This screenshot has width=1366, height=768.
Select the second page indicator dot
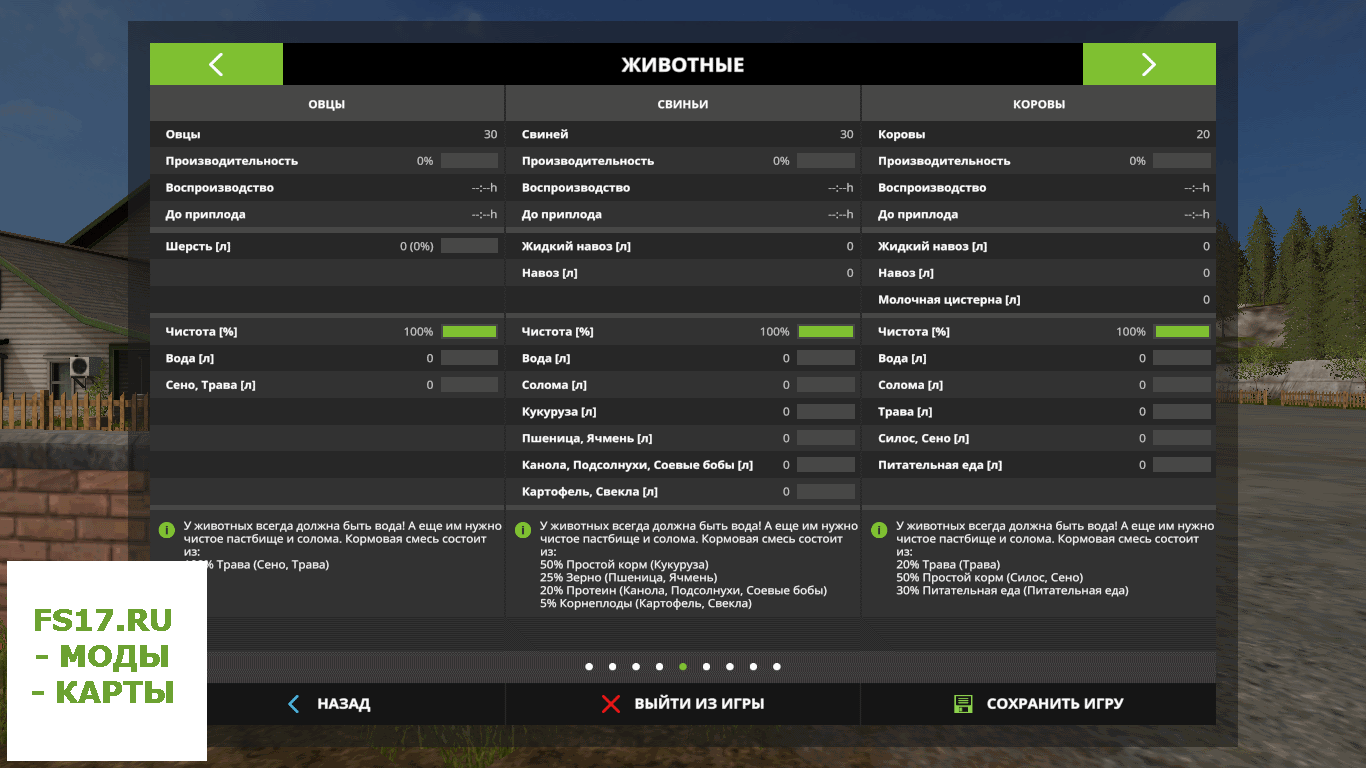612,666
